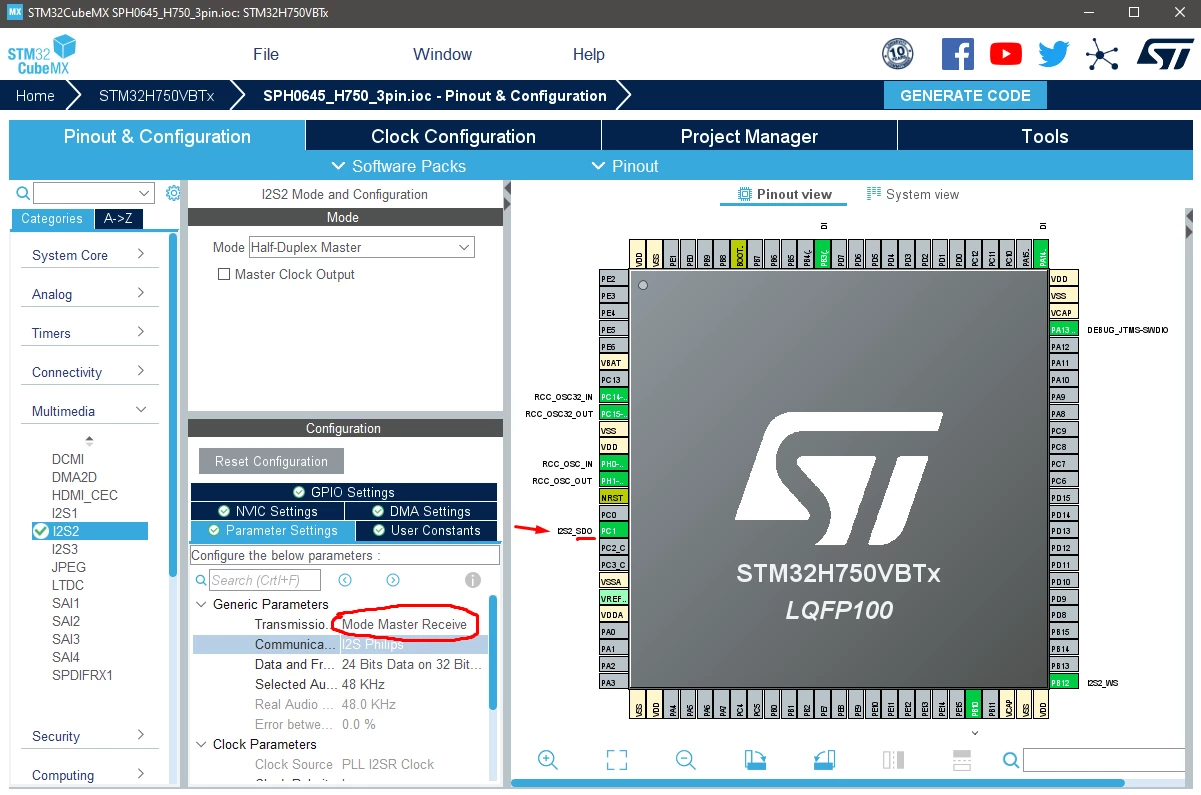Viewport: 1201px width, 795px height.
Task: Click the Reset Configuration button
Action: click(271, 461)
